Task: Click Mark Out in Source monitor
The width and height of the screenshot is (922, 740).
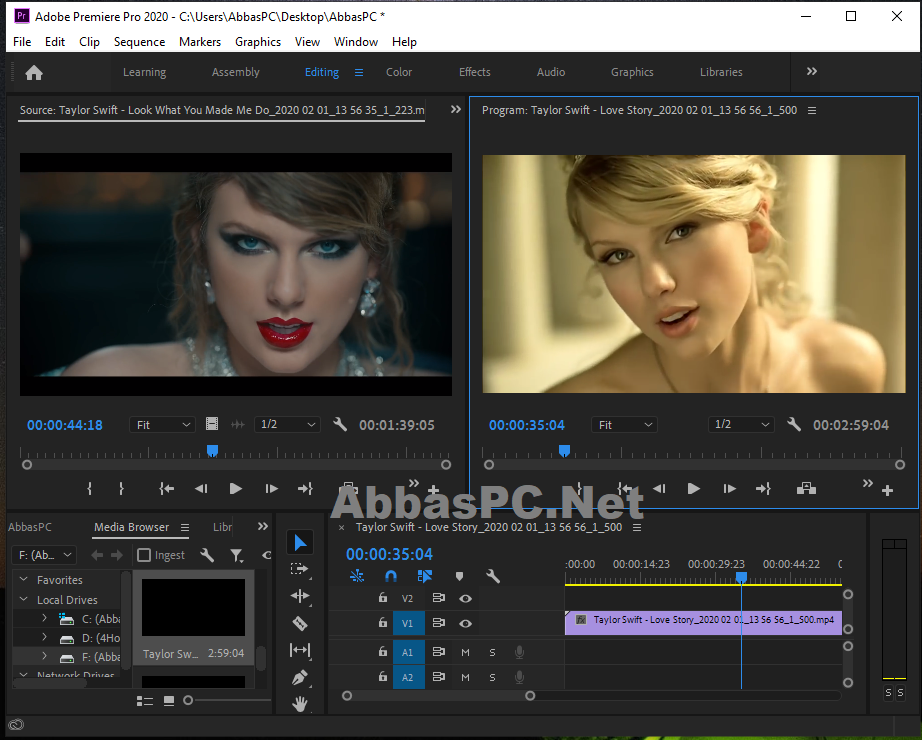Action: click(121, 489)
